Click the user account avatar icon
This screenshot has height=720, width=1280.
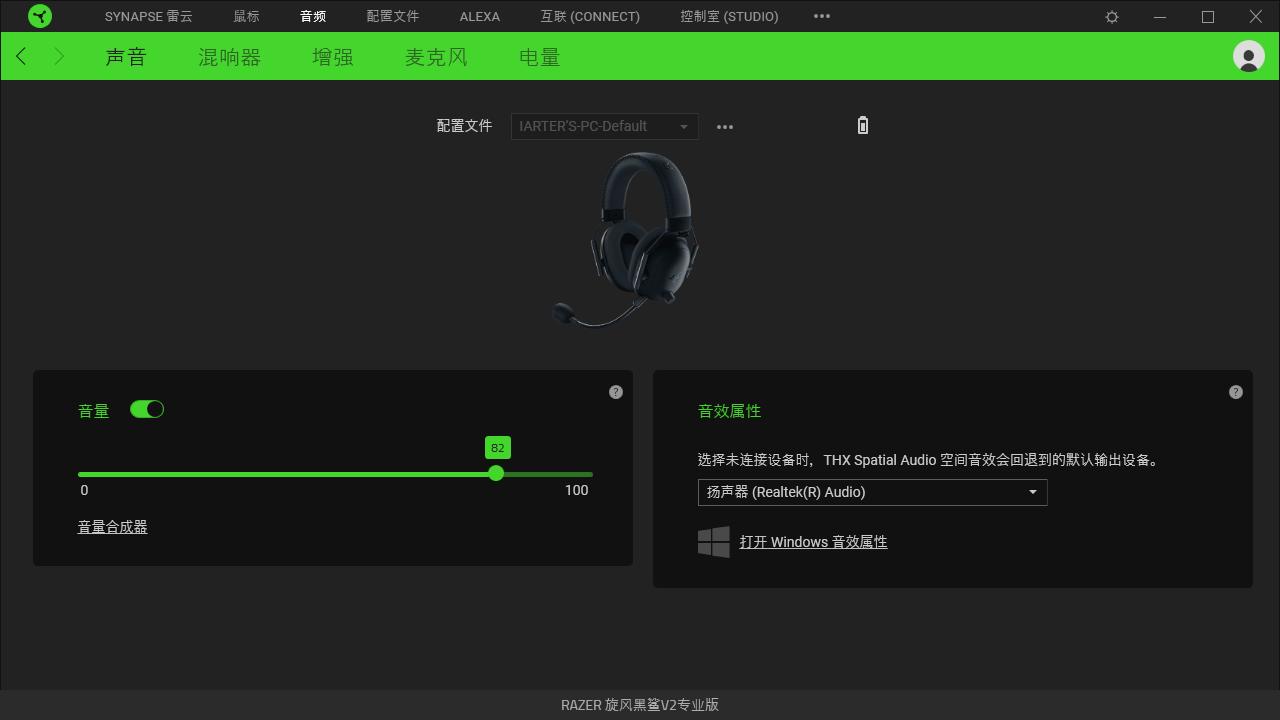(1249, 56)
